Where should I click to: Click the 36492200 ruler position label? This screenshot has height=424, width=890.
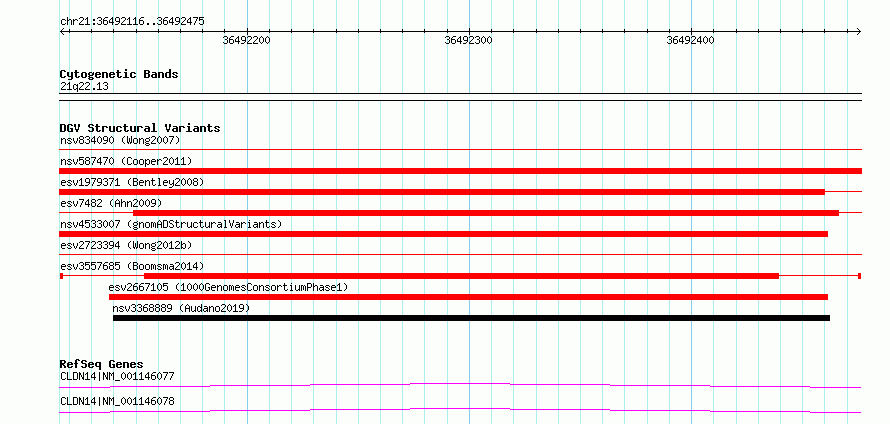[247, 40]
